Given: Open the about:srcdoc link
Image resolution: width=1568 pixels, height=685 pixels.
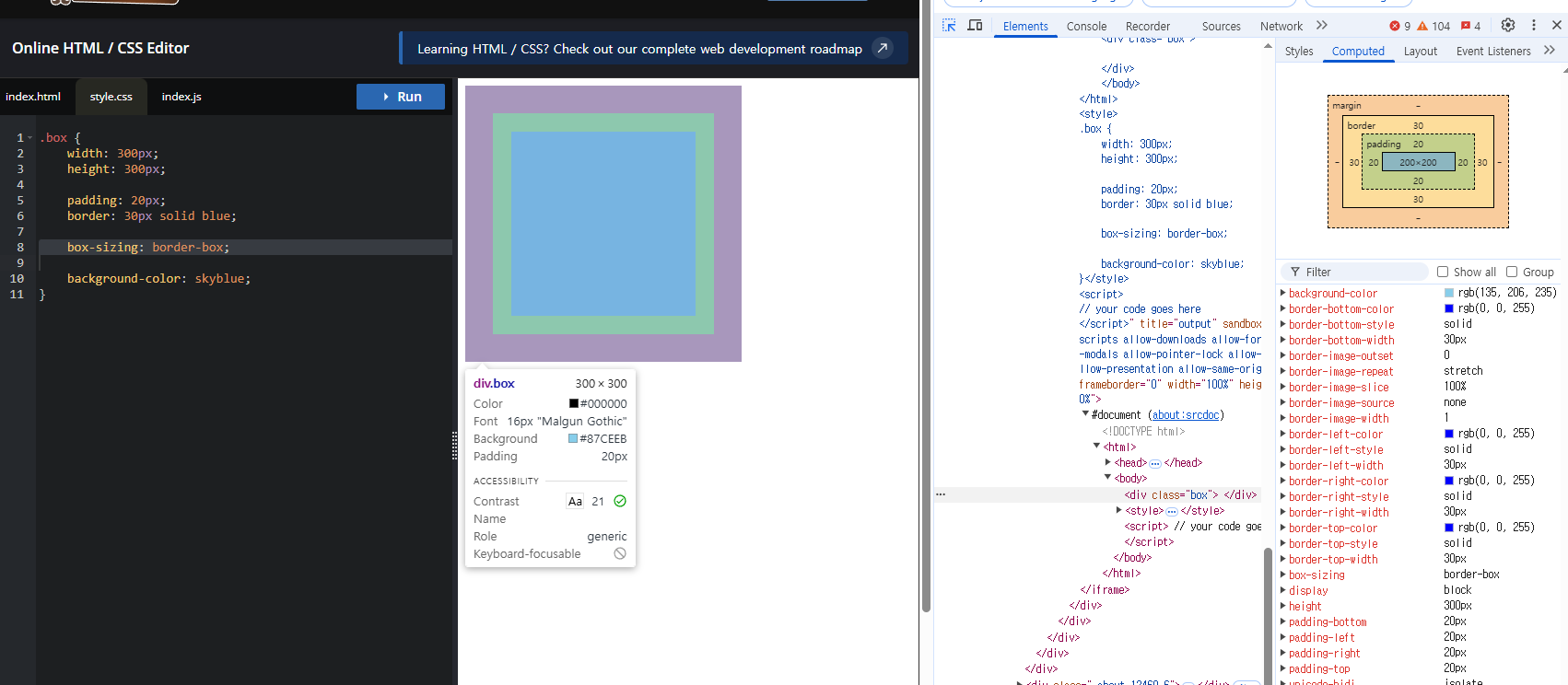Looking at the screenshot, I should (1186, 414).
